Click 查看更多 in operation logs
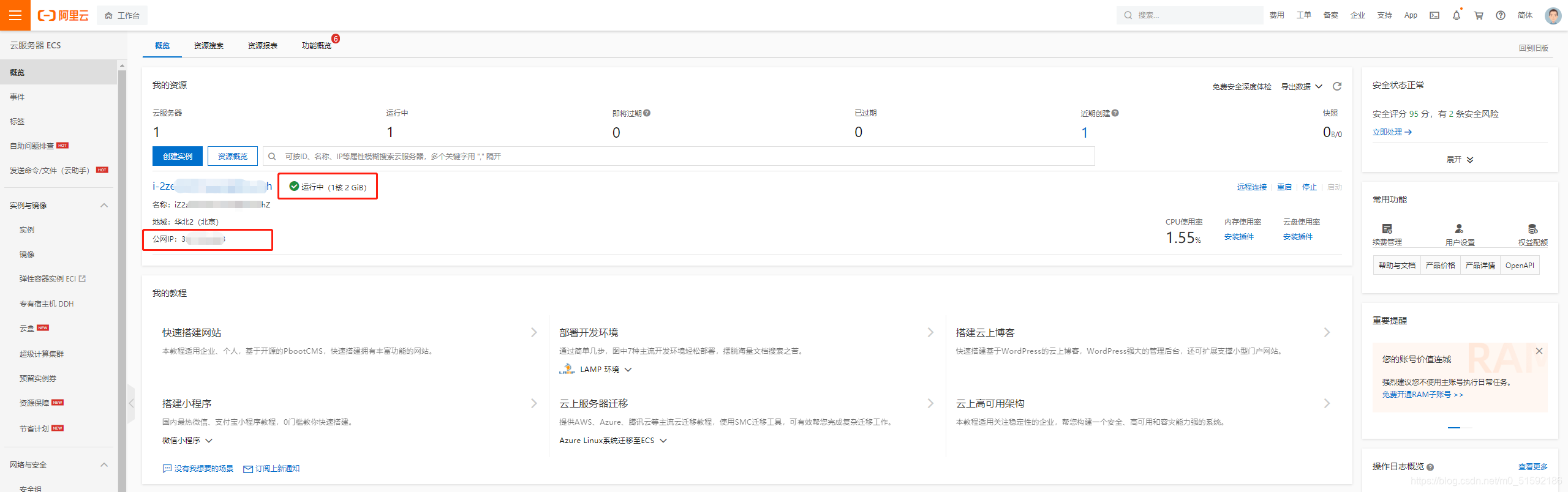The image size is (1568, 492). click(x=1533, y=467)
